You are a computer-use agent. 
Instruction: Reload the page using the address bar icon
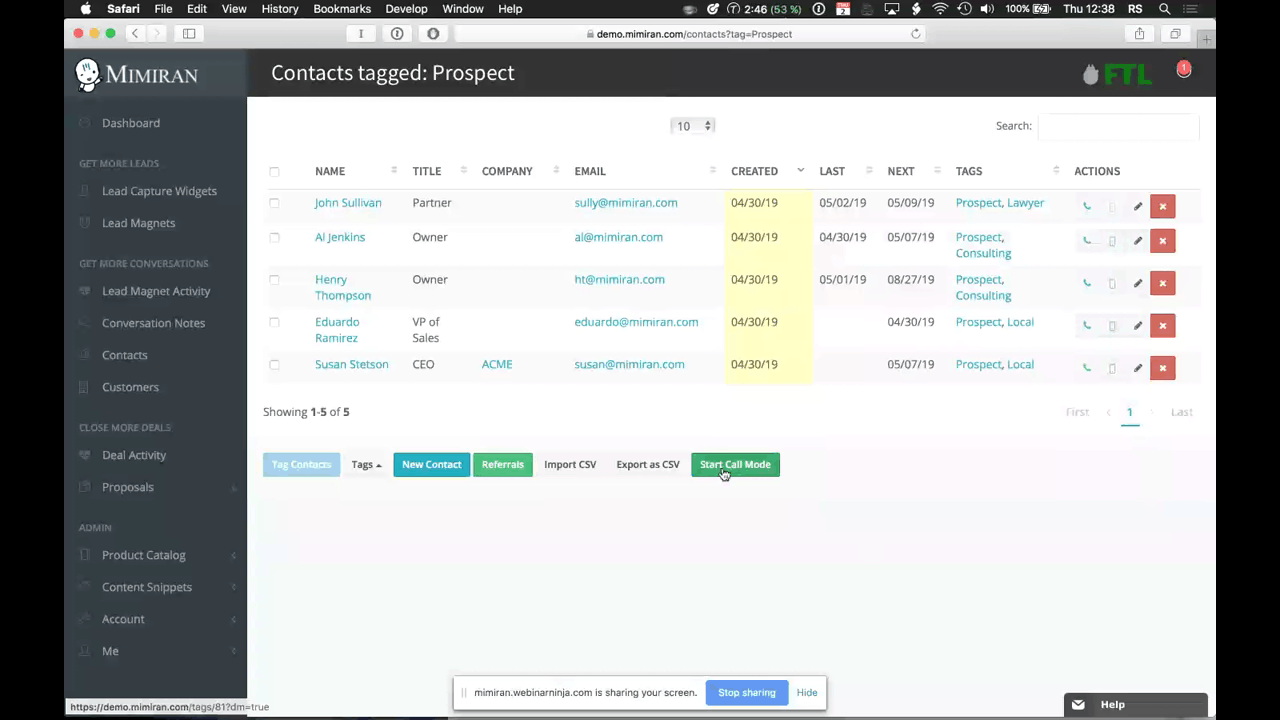pyautogui.click(x=915, y=34)
